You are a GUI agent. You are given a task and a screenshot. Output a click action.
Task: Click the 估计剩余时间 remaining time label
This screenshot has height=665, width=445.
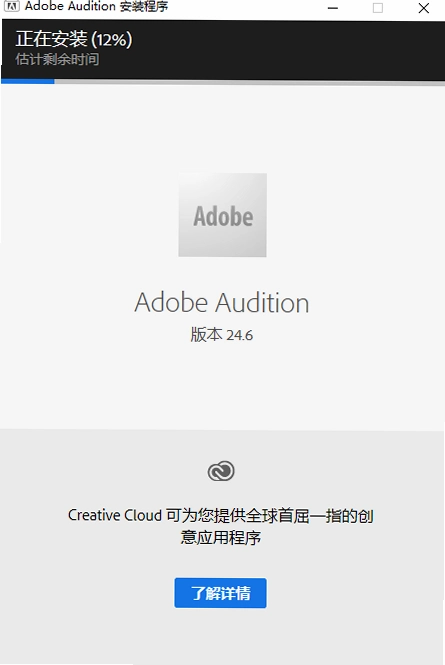[57, 59]
